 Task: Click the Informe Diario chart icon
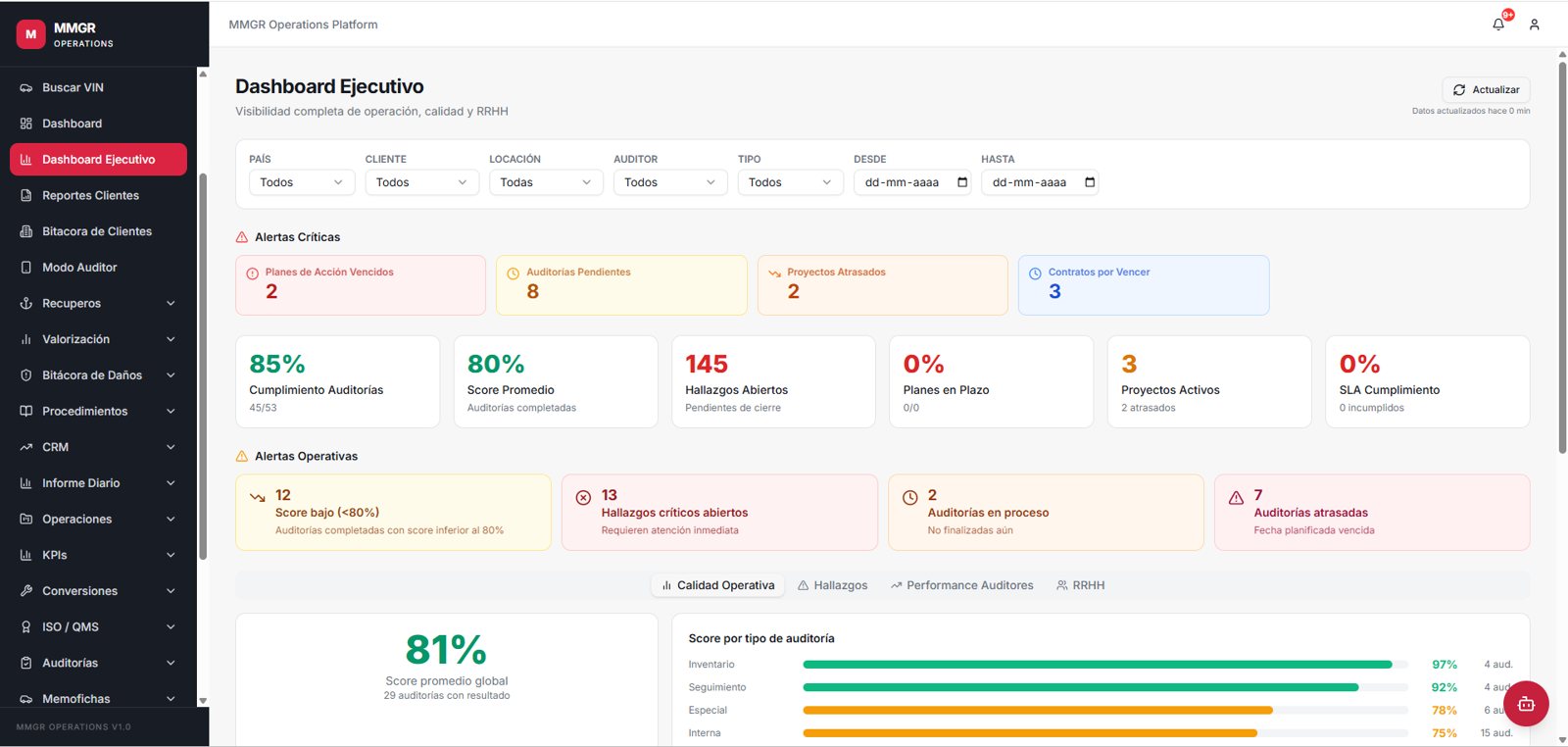click(26, 483)
